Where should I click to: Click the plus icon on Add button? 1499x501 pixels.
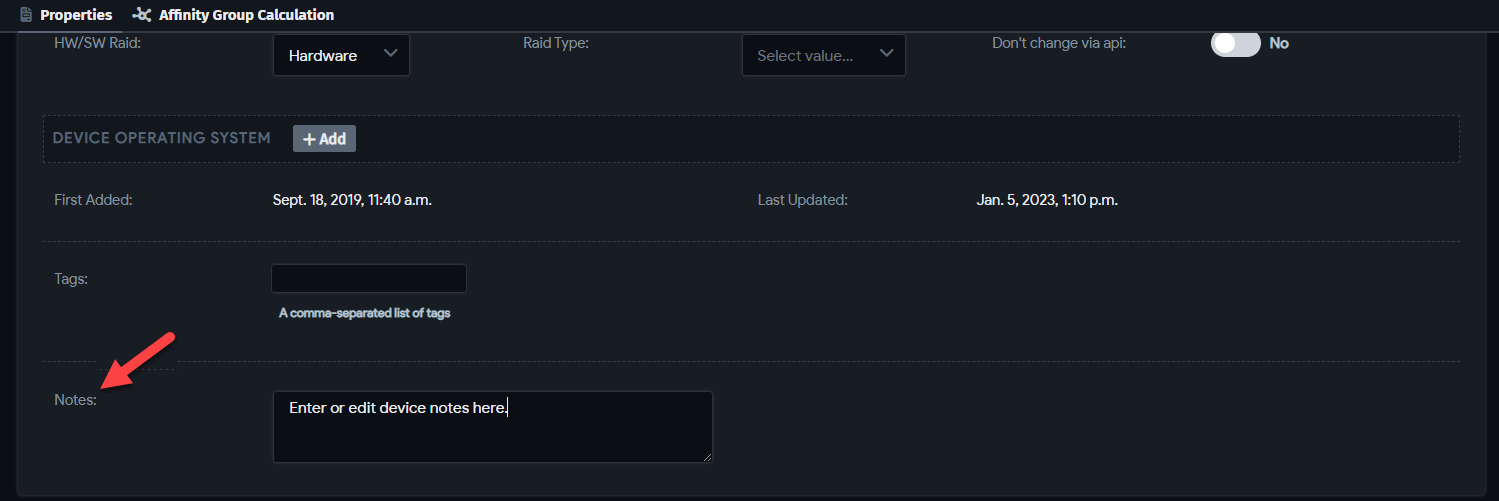pyautogui.click(x=309, y=139)
